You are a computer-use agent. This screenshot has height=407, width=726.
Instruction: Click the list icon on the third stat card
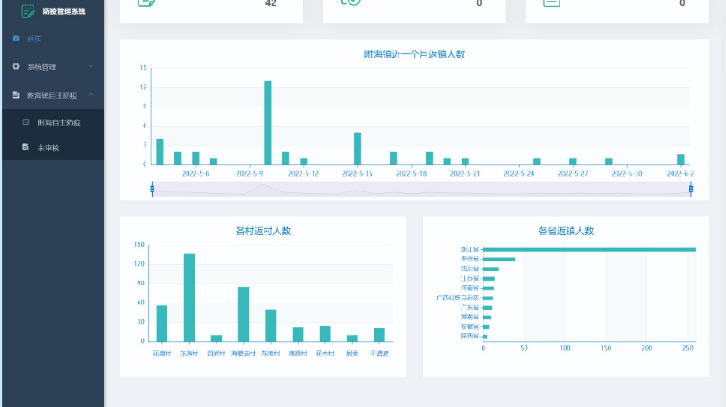551,3
